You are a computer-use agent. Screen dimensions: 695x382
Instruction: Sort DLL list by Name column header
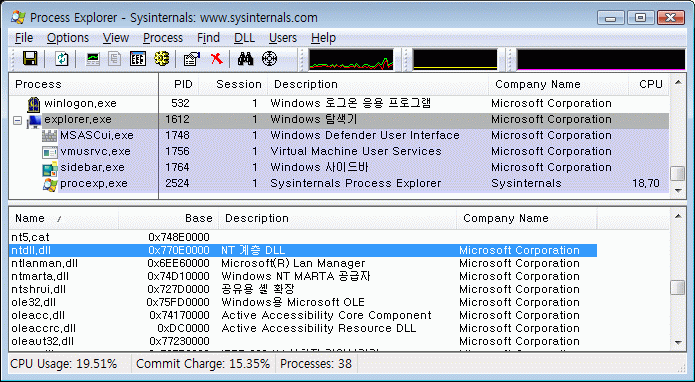(64, 218)
